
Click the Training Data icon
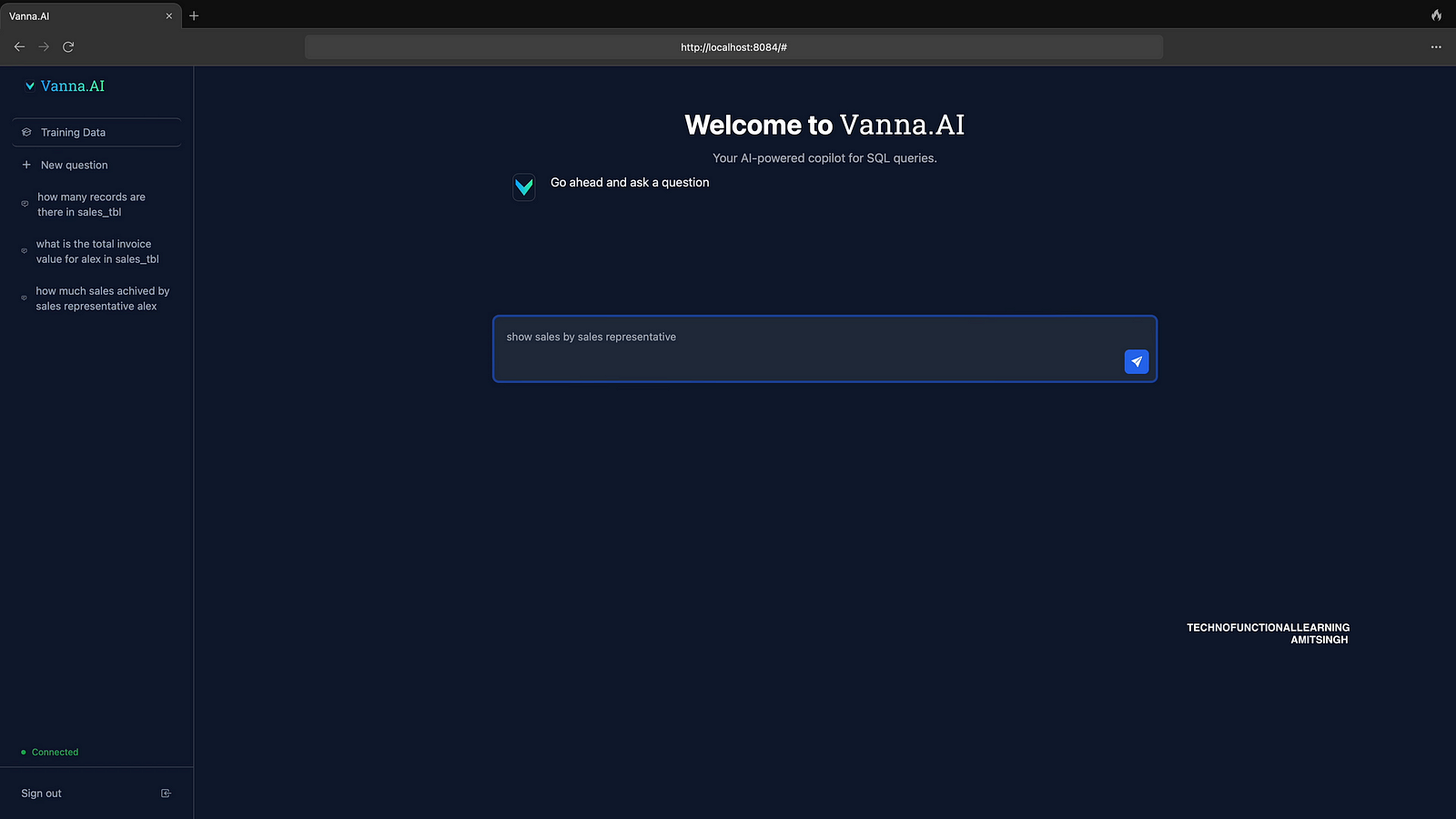pyautogui.click(x=26, y=133)
